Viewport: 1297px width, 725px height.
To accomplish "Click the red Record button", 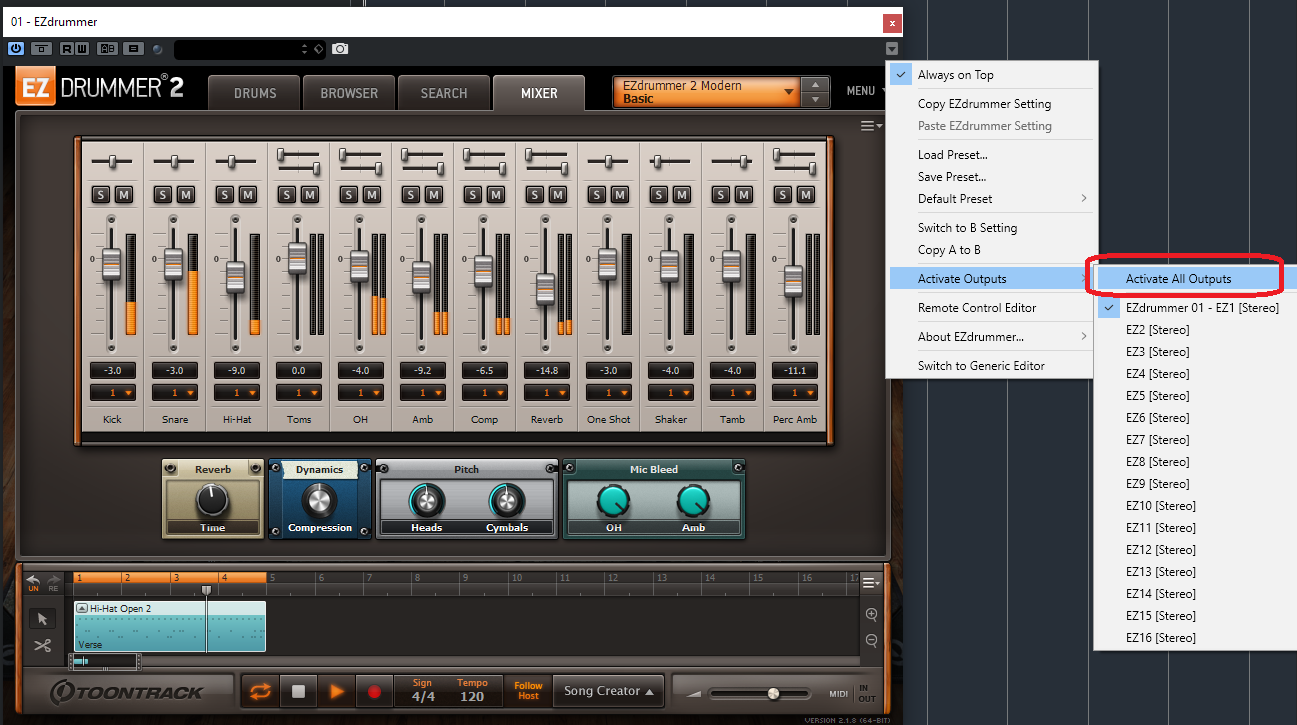I will (x=375, y=691).
